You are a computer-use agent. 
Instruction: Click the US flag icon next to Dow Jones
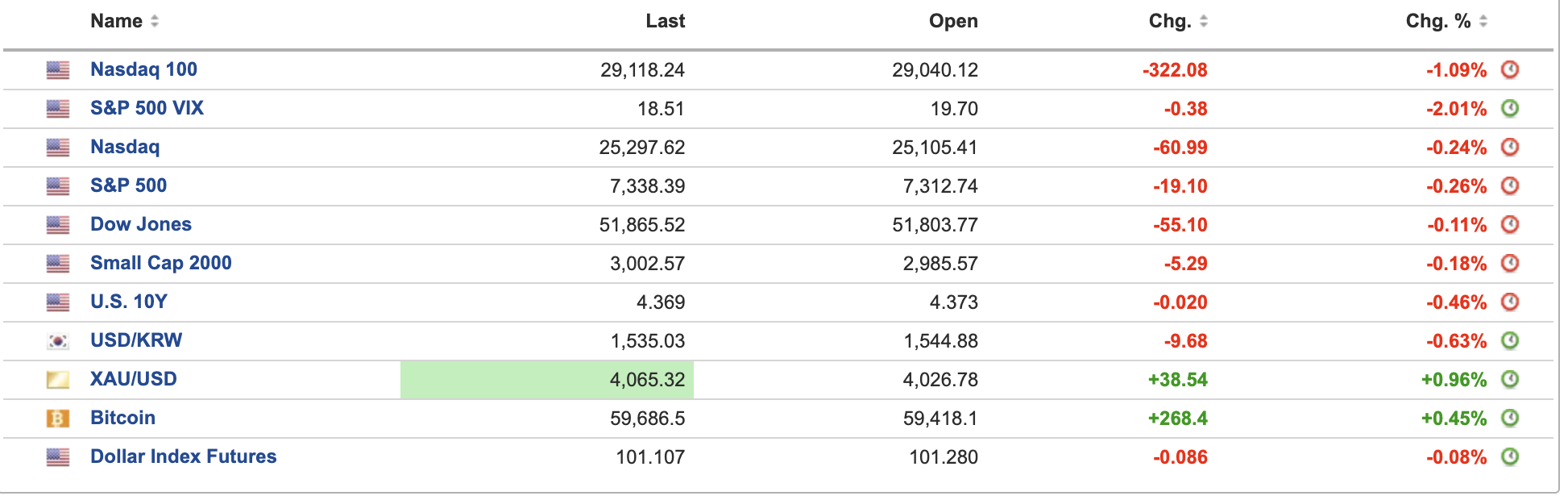coord(58,224)
